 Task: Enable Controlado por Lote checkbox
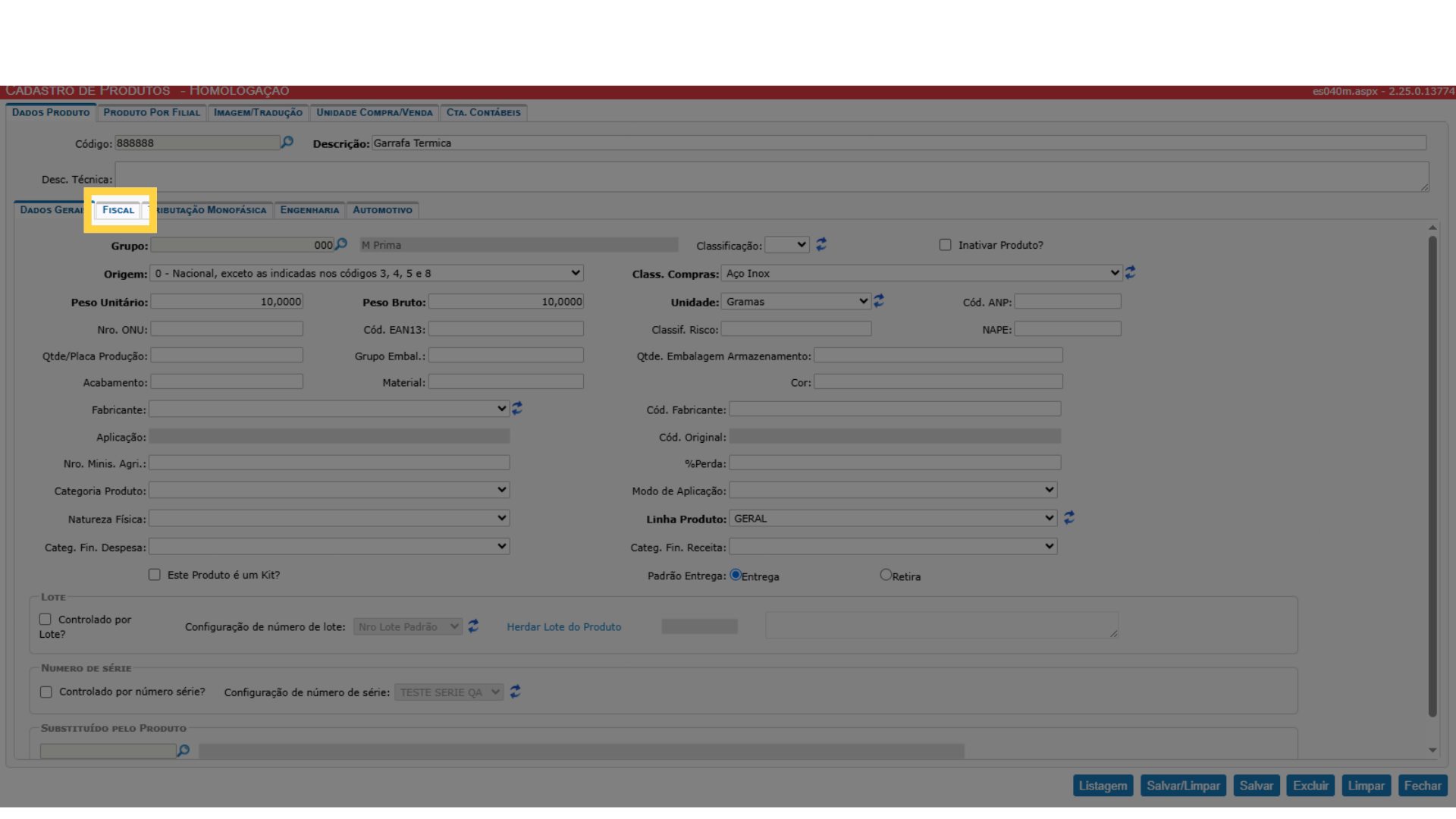(45, 620)
